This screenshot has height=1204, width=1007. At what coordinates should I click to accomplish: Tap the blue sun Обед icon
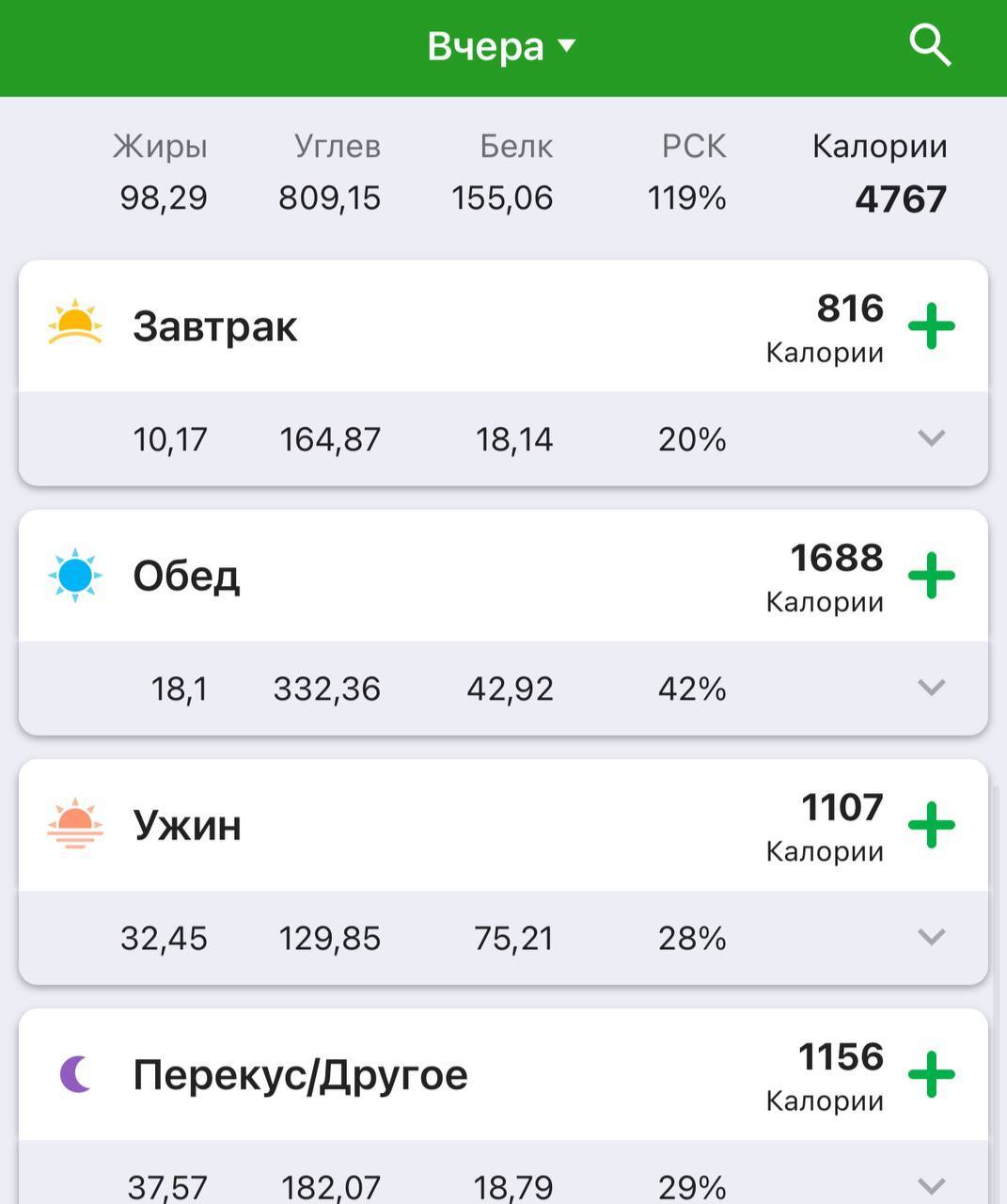click(x=75, y=576)
